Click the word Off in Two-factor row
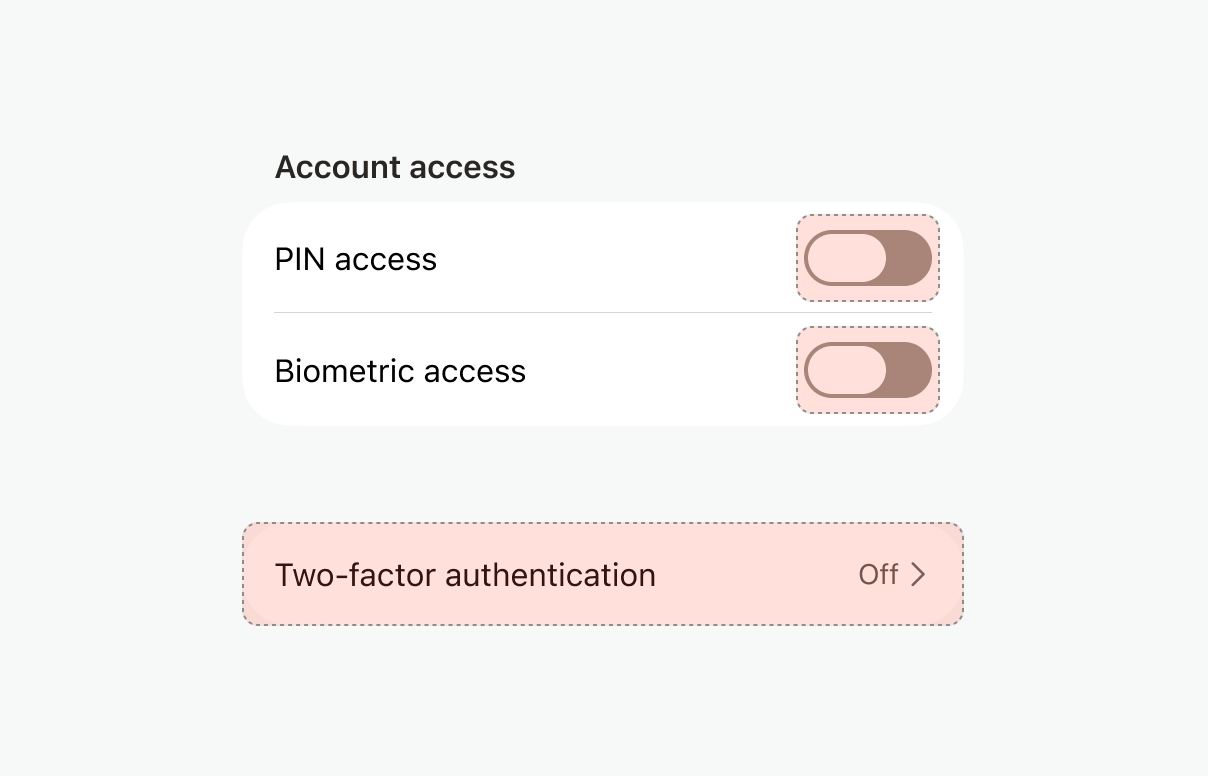The height and width of the screenshot is (776, 1208). 878,574
